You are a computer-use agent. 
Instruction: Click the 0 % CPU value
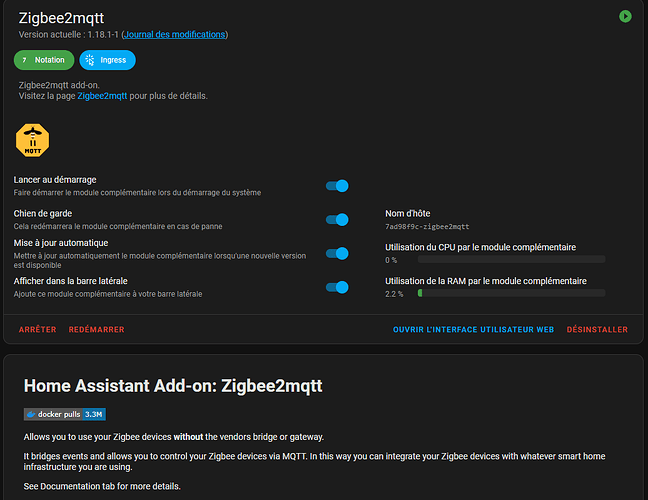pyautogui.click(x=391, y=260)
